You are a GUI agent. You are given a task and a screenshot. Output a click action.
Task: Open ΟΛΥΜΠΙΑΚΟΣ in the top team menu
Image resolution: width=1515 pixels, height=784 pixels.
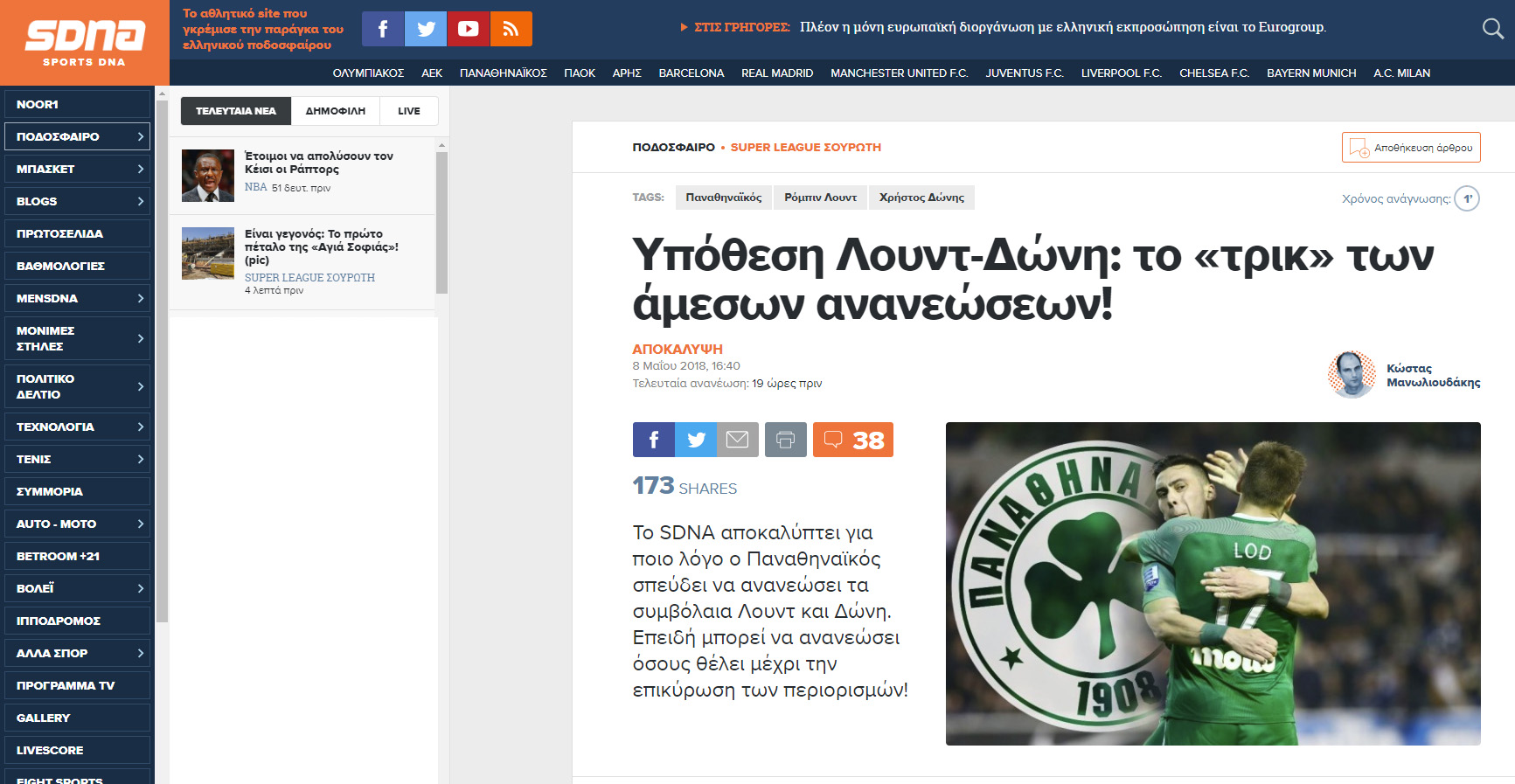368,73
